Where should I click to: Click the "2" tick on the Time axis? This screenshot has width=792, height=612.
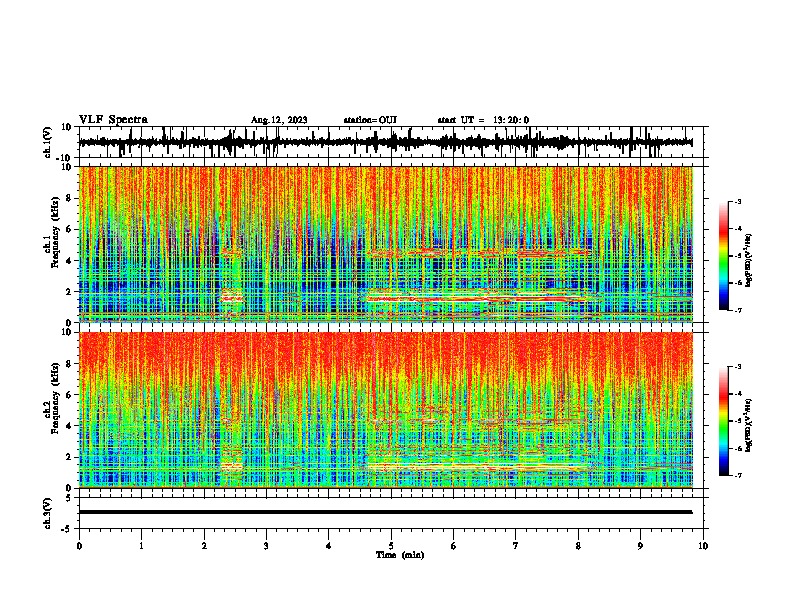tap(204, 546)
